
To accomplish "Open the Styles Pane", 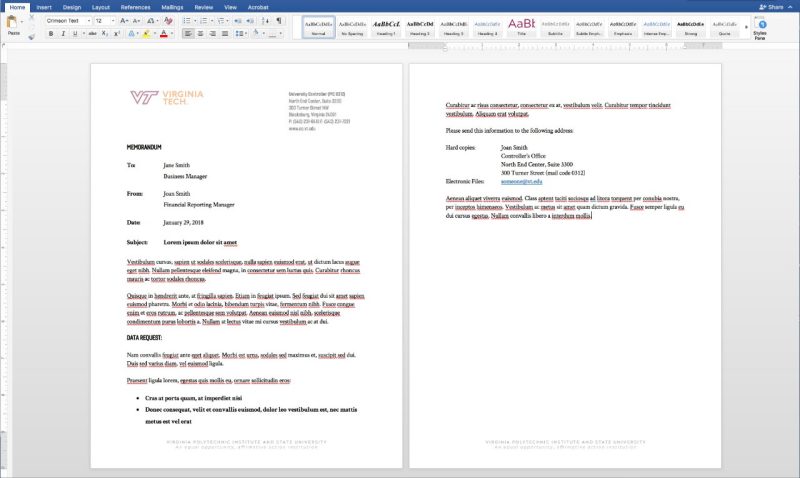I will pos(760,28).
